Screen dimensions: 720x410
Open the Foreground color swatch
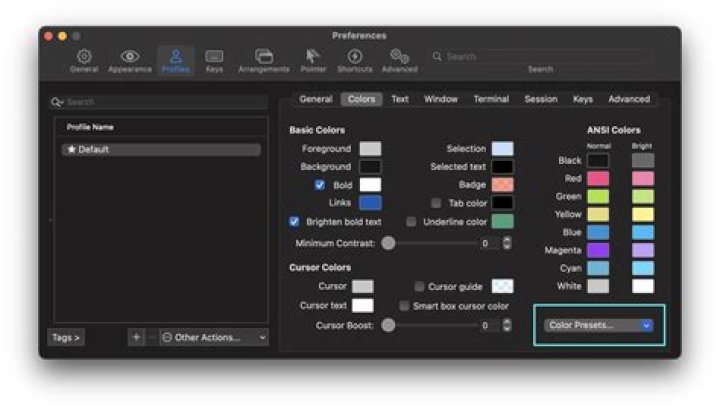click(370, 149)
